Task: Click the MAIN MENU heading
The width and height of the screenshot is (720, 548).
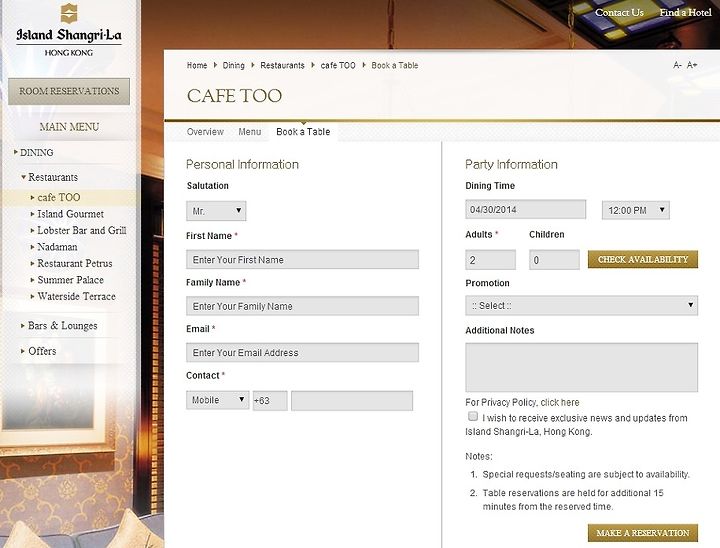Action: (x=69, y=127)
